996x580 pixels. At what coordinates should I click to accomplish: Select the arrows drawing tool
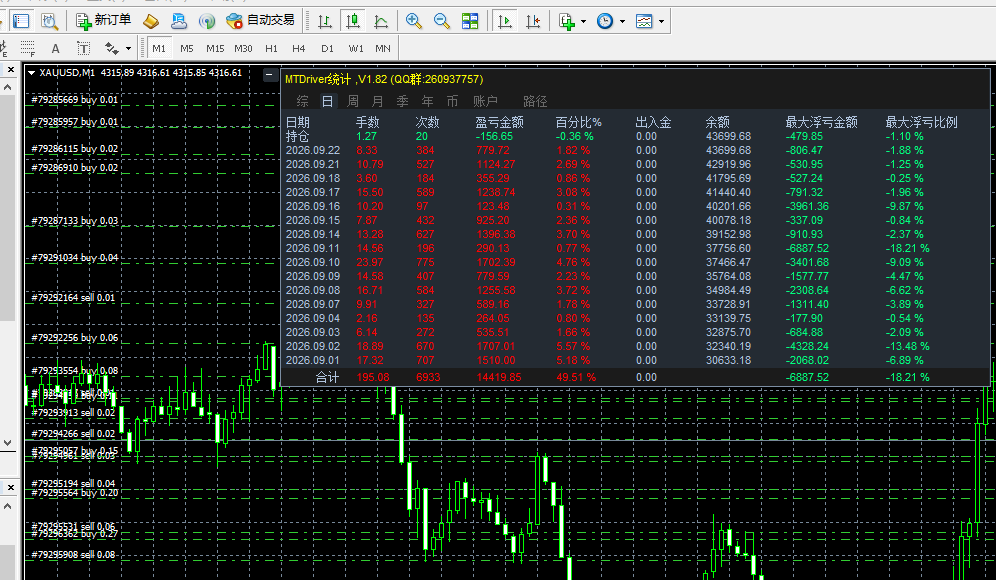point(112,48)
